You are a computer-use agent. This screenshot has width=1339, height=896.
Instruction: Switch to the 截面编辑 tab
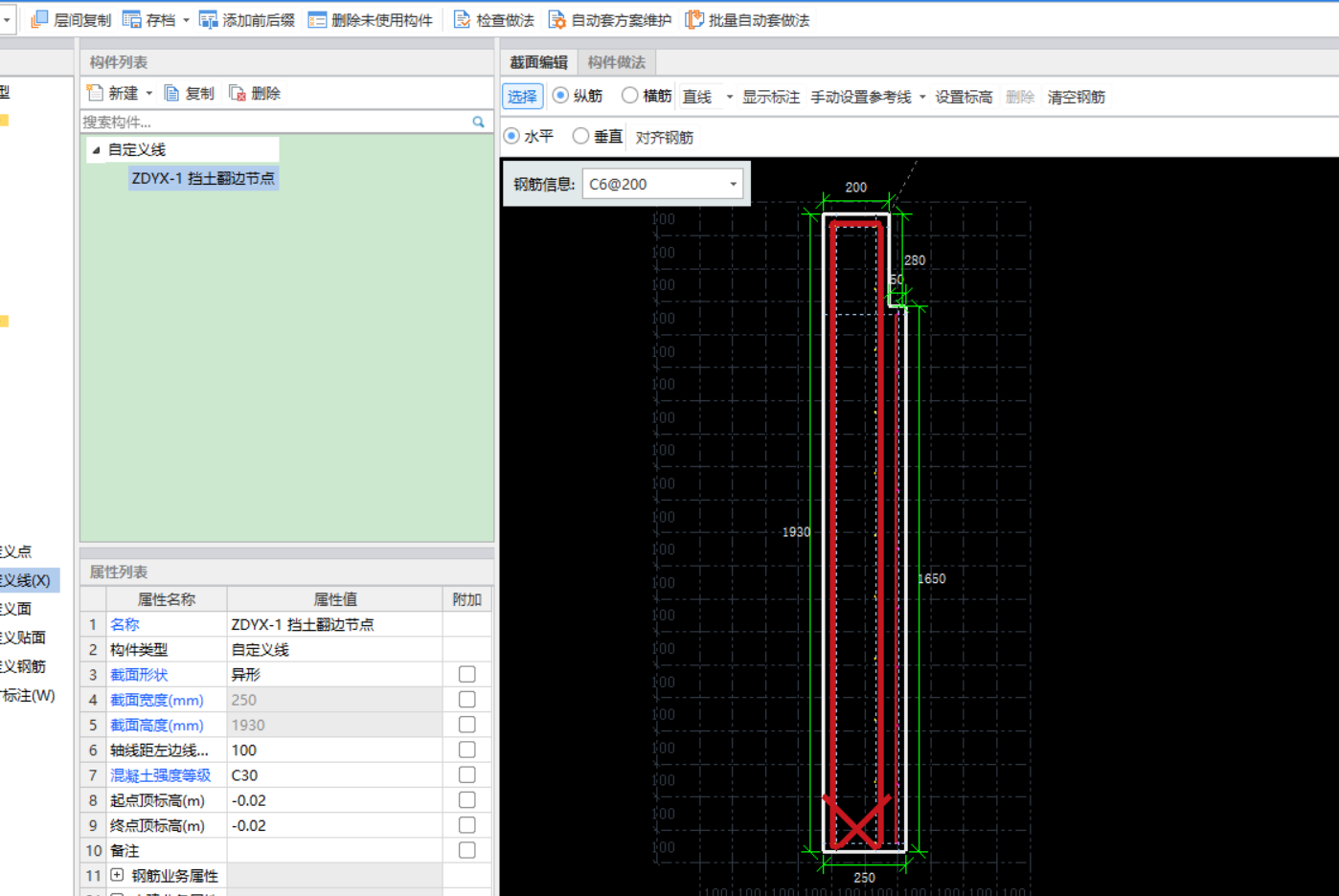tap(538, 62)
